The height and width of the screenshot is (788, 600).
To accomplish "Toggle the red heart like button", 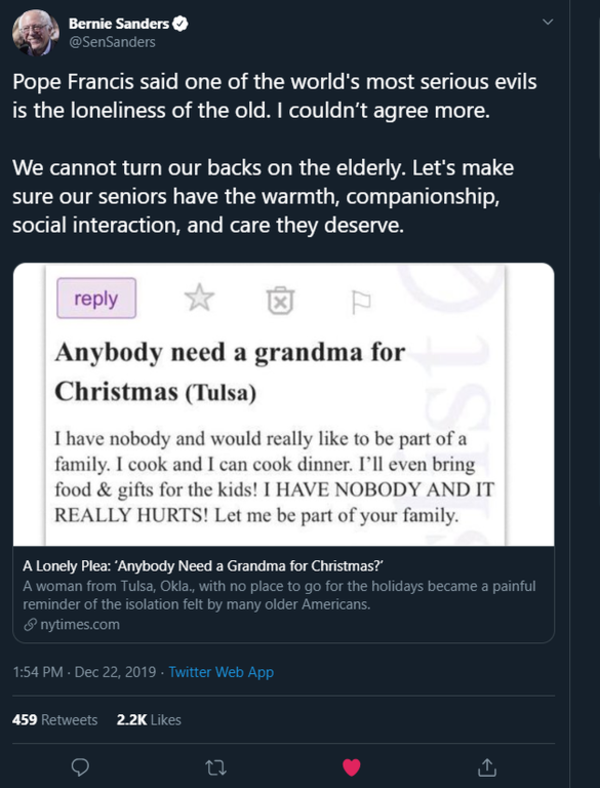I will point(351,767).
